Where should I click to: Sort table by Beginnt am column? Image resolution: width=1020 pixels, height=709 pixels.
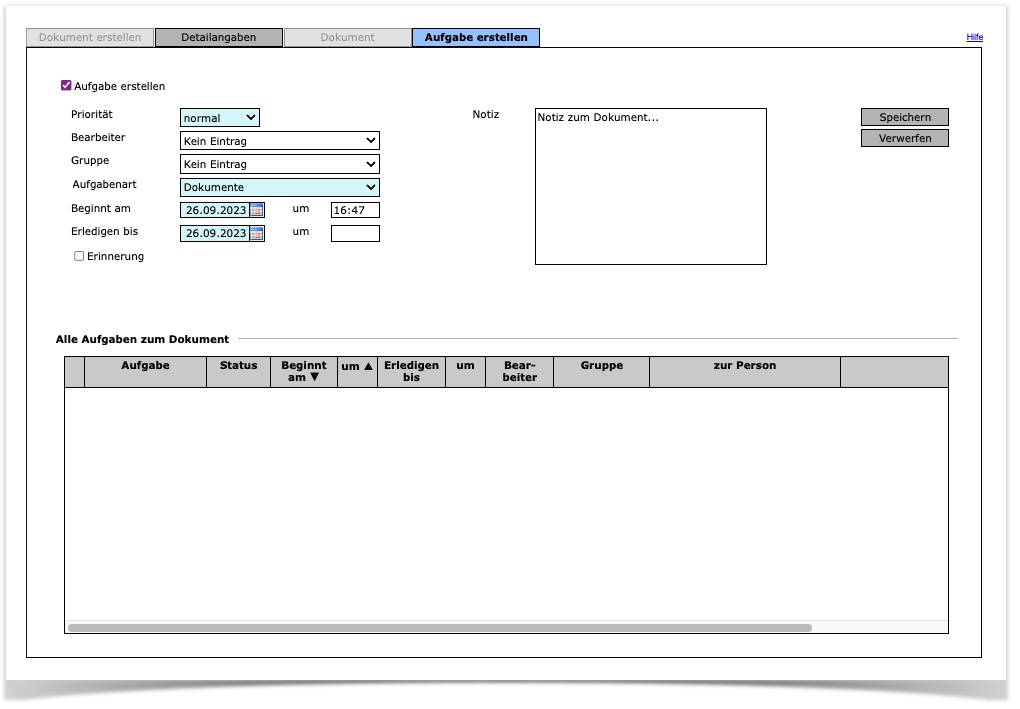304,371
